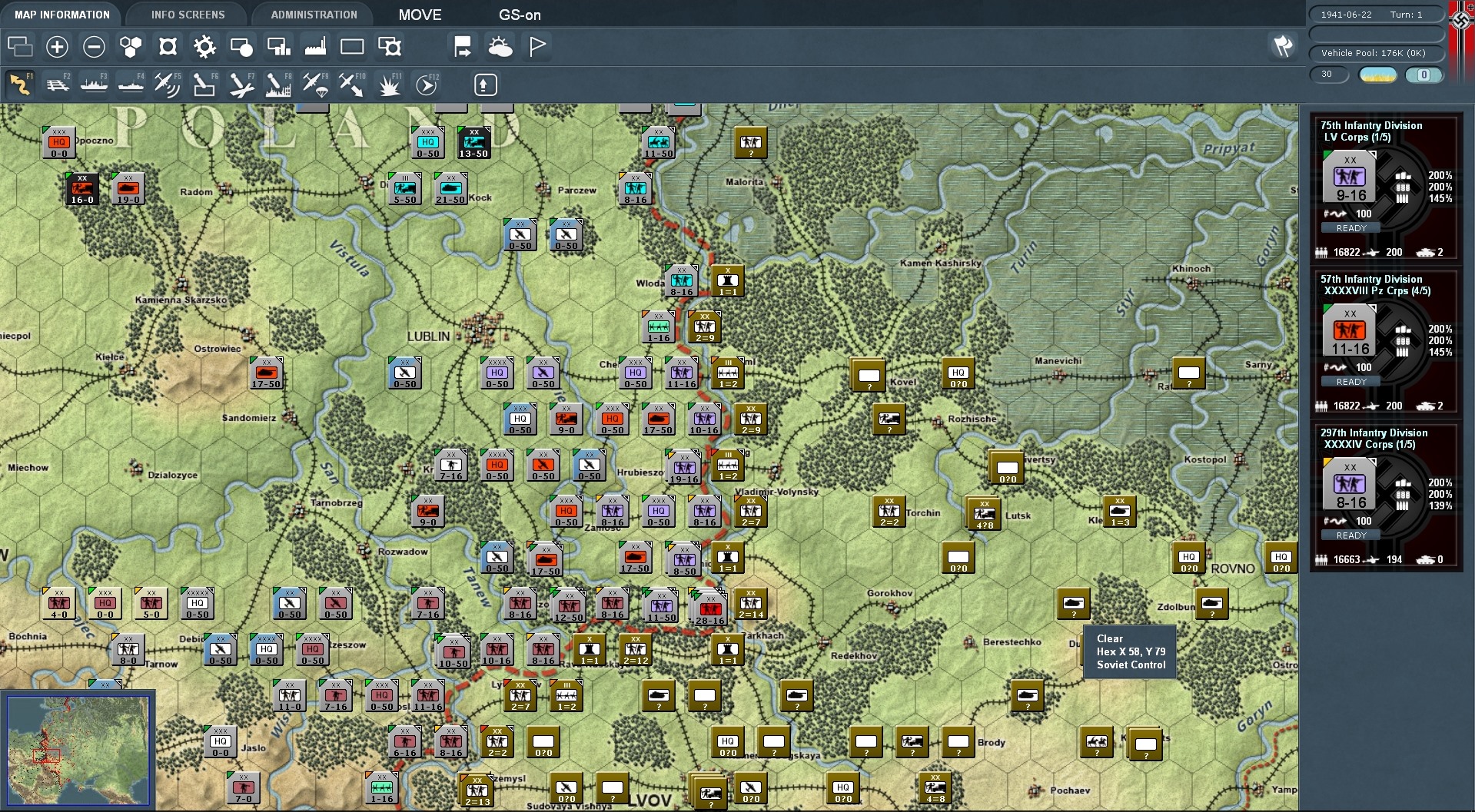This screenshot has width=1475, height=812.
Task: Click the MOVE mode label
Action: [420, 15]
